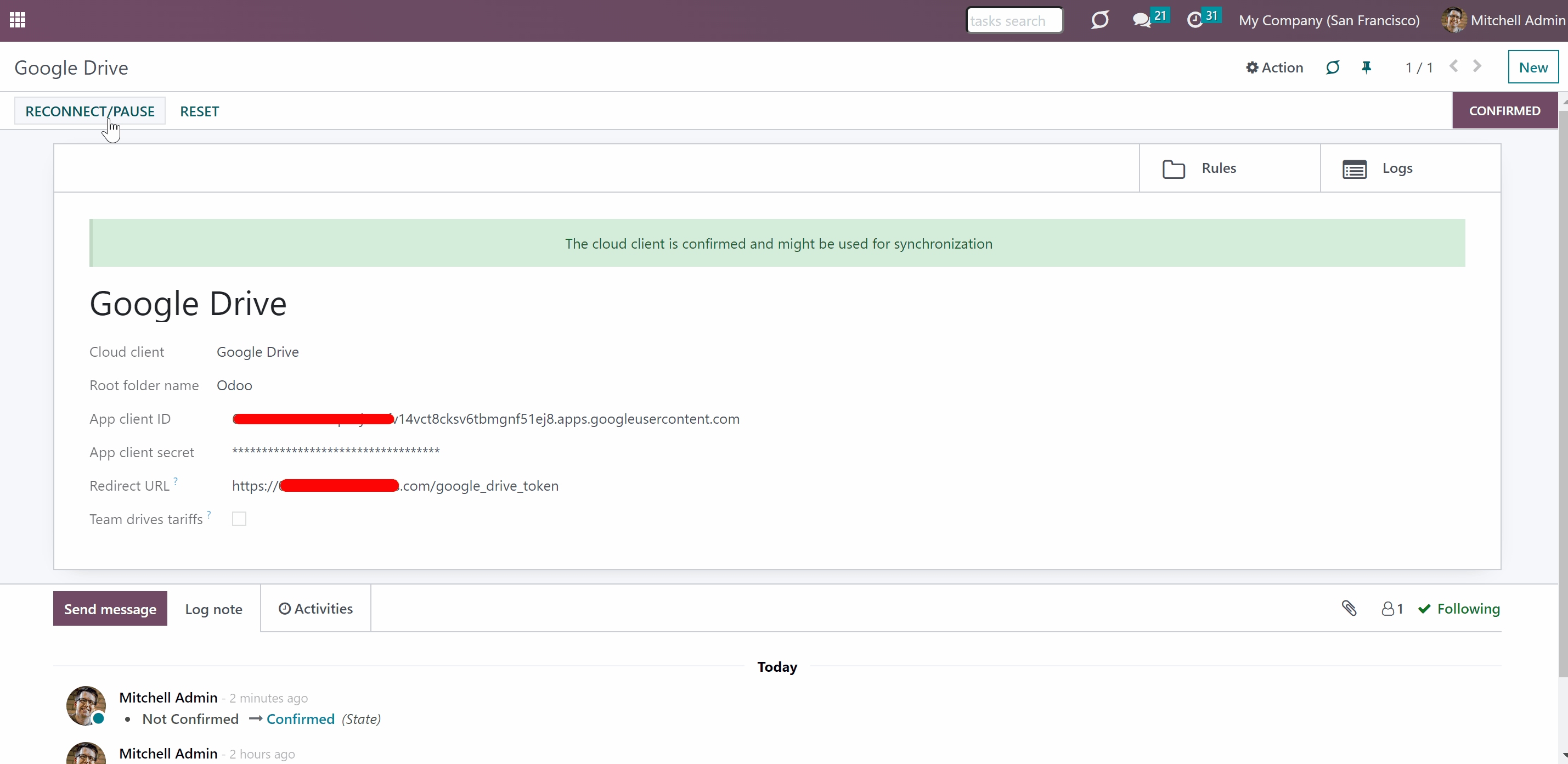The height and width of the screenshot is (764, 1568).
Task: Open My Company (San Francisco) switcher
Action: point(1329,20)
